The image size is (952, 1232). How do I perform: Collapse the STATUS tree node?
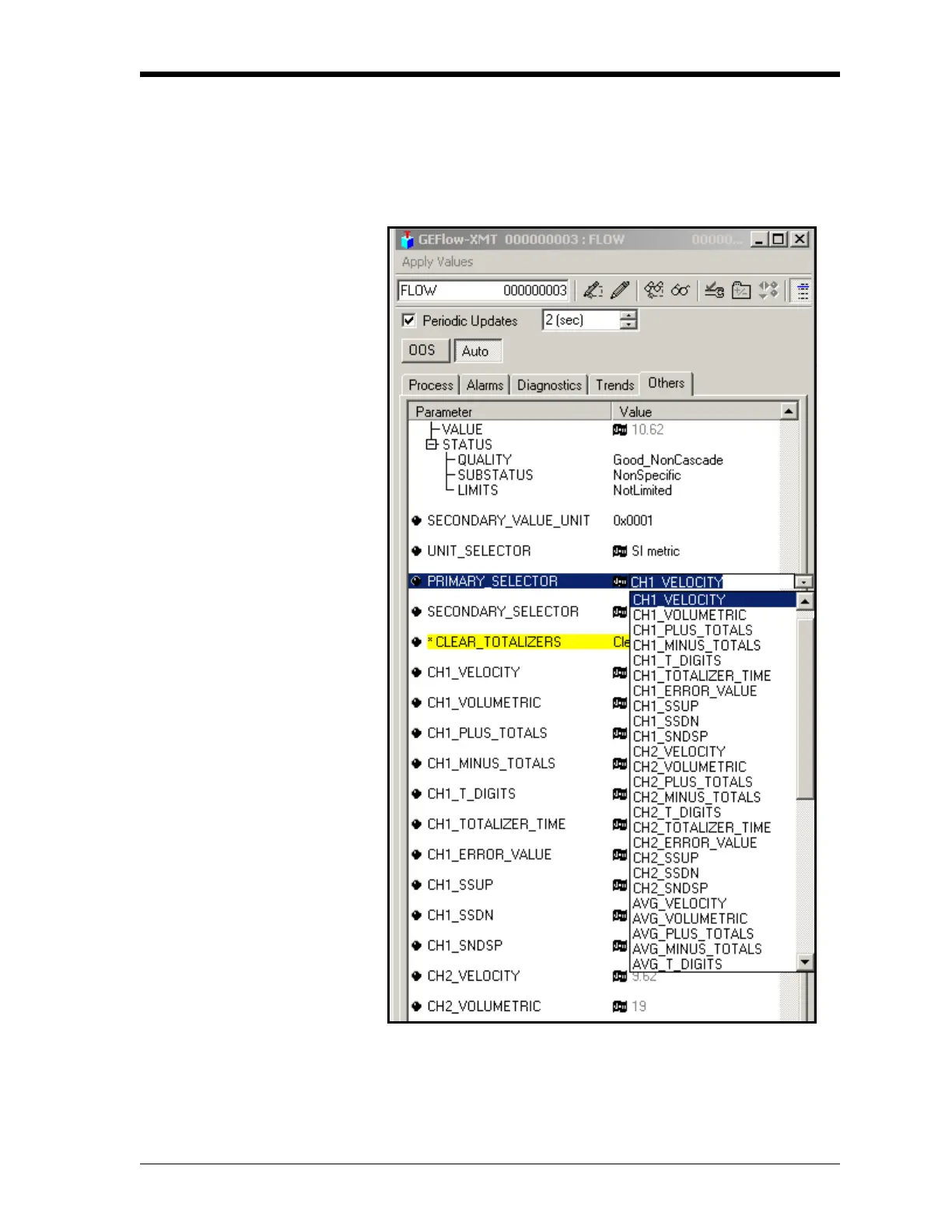(431, 445)
